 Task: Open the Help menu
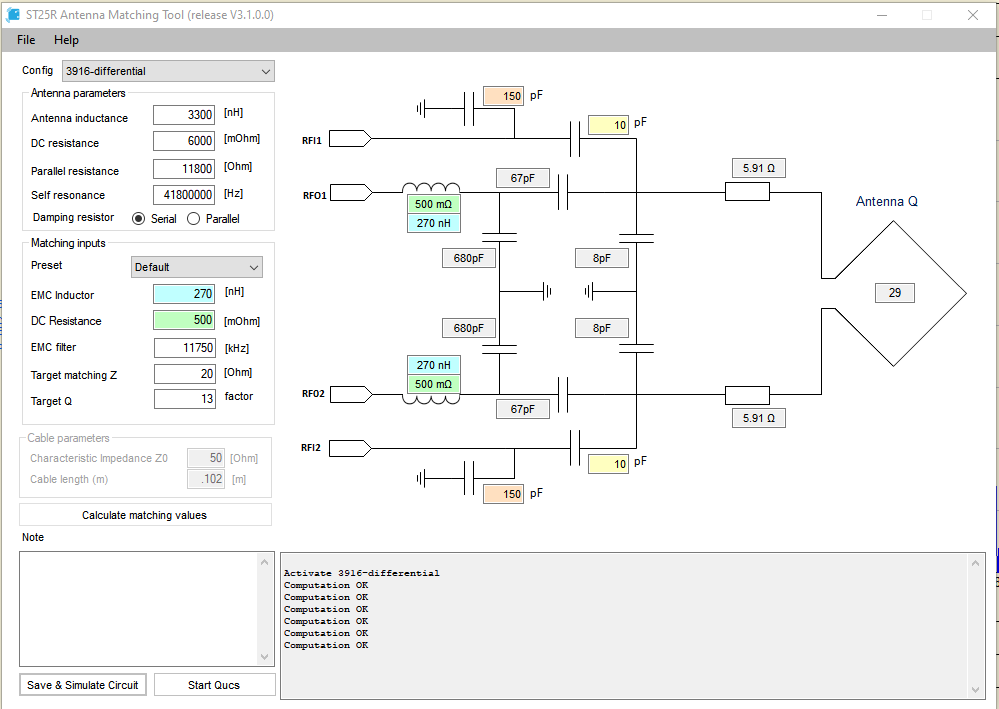66,39
